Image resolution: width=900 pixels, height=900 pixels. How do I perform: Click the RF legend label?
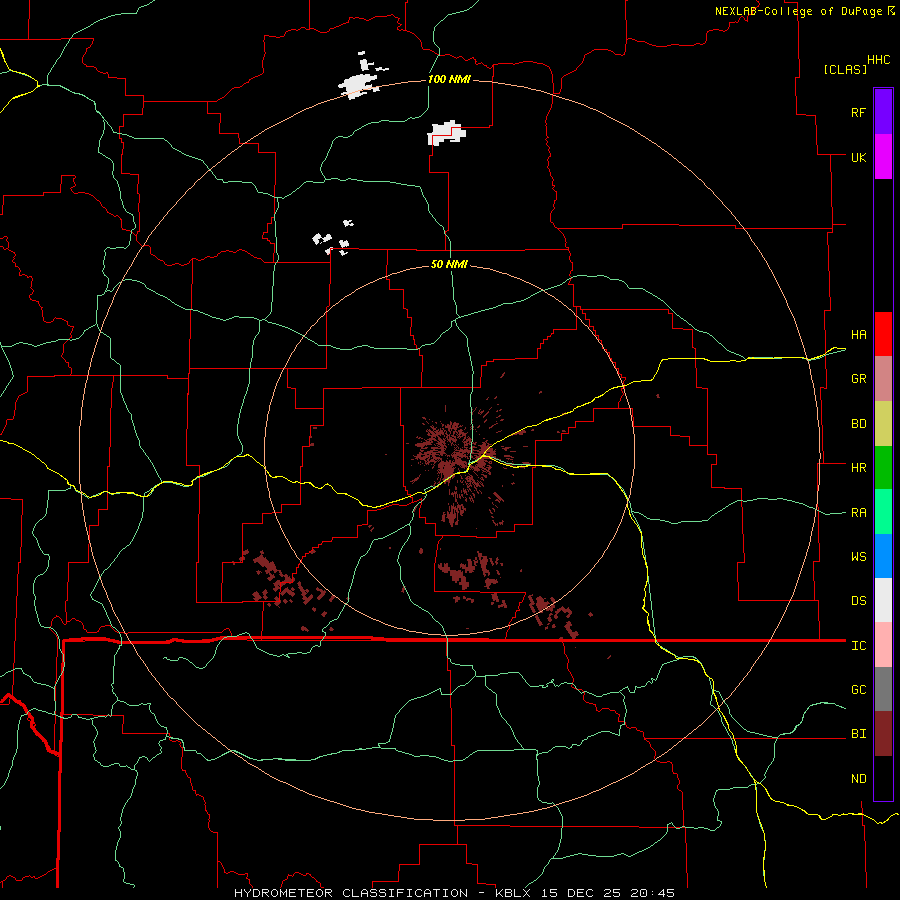[859, 112]
